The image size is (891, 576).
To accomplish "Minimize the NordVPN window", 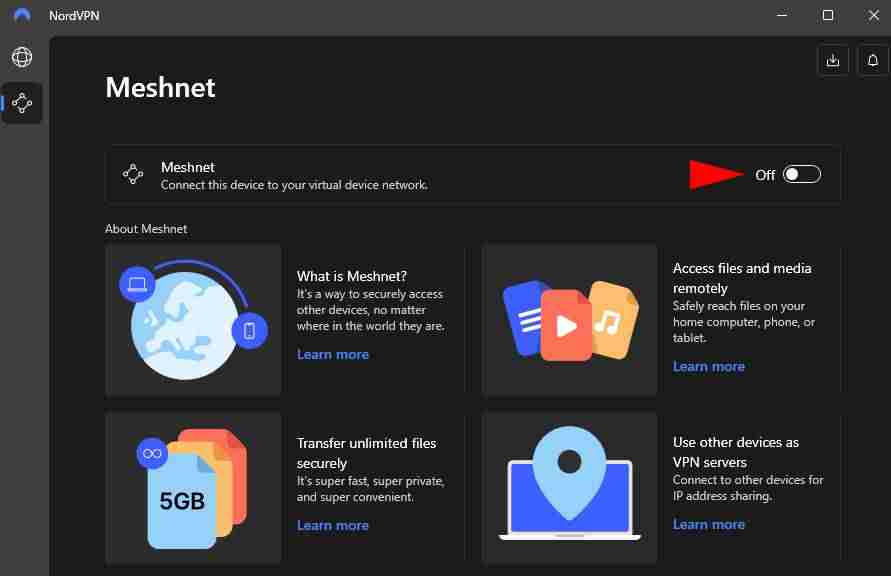I will 782,15.
